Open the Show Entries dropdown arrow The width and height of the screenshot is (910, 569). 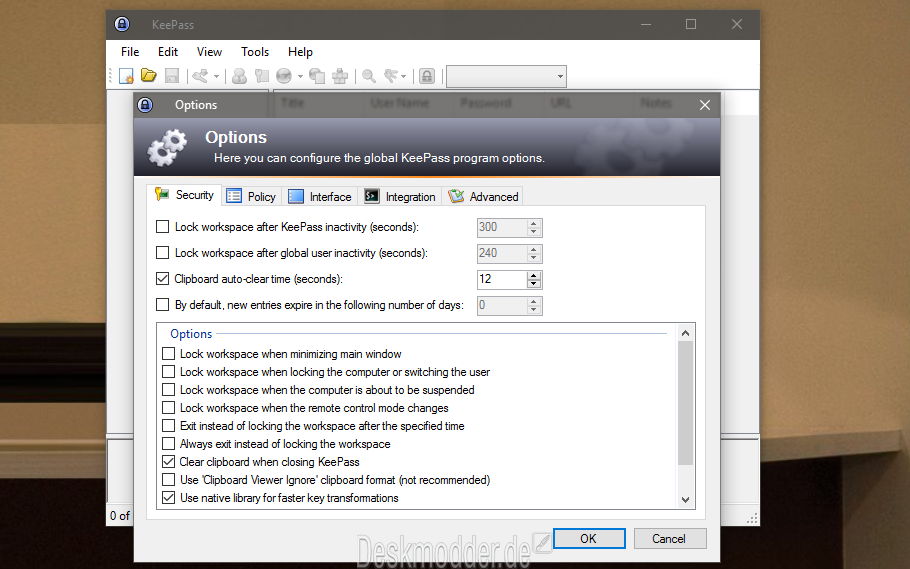(x=403, y=77)
